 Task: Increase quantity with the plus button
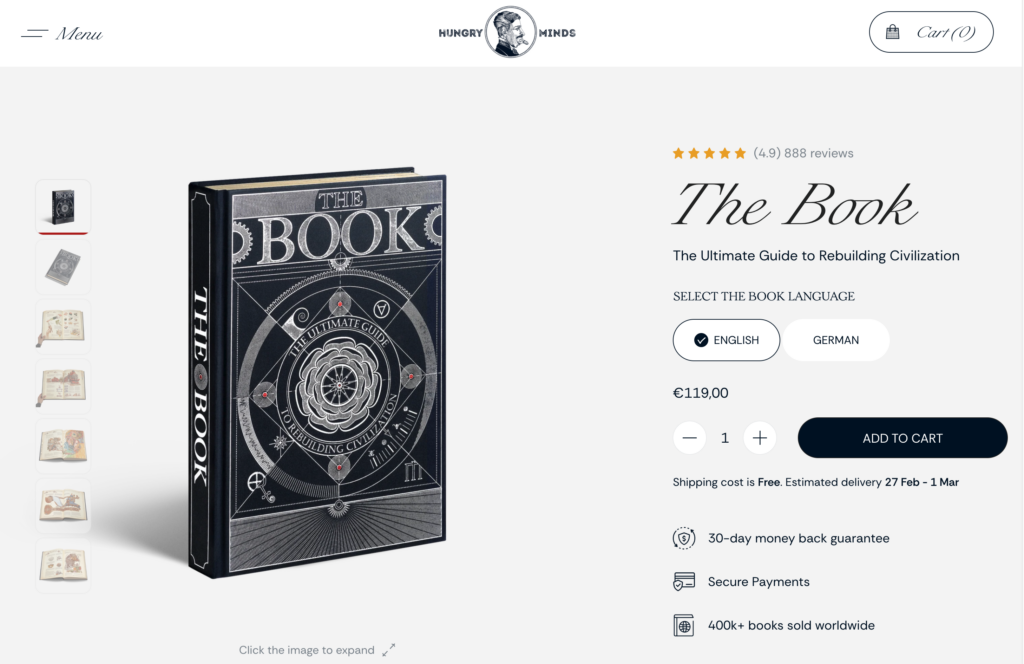(x=760, y=437)
